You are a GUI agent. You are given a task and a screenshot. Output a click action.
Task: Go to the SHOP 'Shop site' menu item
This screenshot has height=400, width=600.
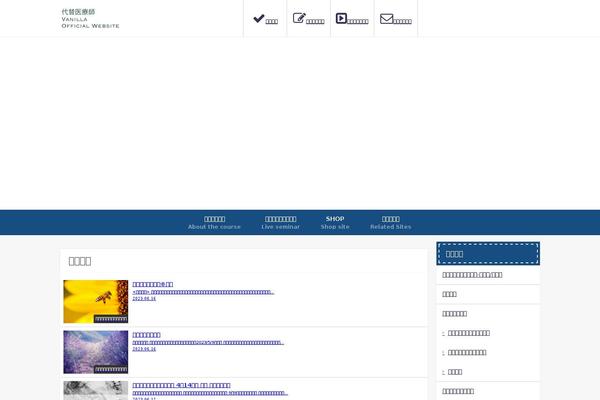335,222
